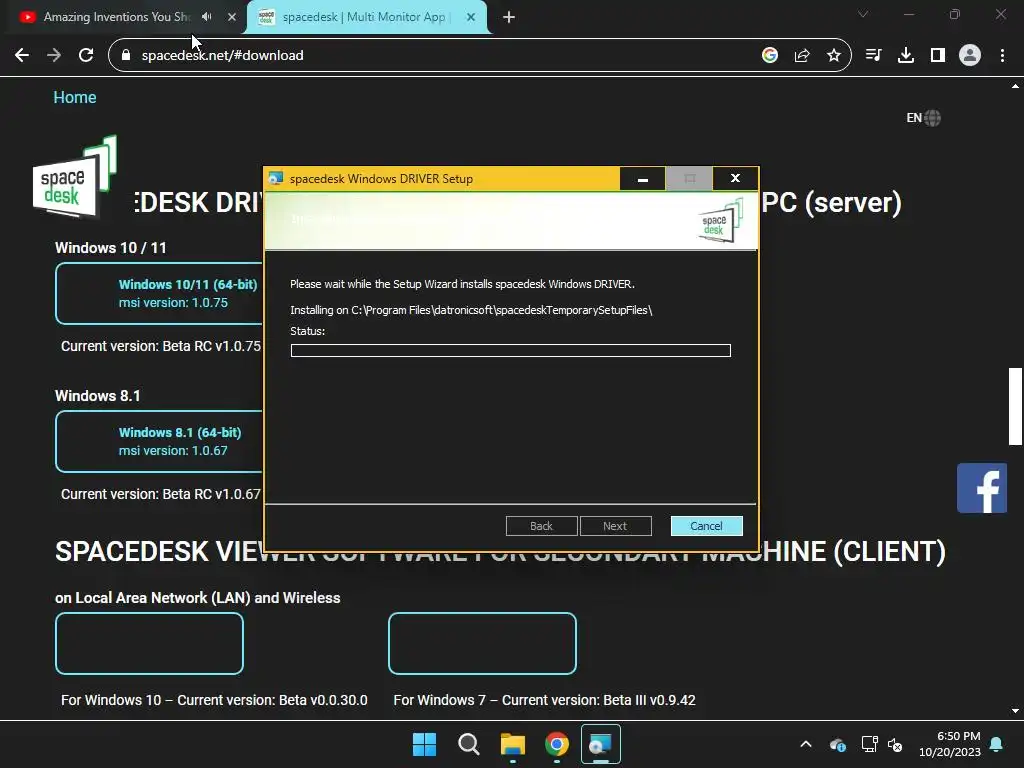The height and width of the screenshot is (768, 1024).
Task: Open the clock showing 6:50 PM
Action: click(x=950, y=744)
